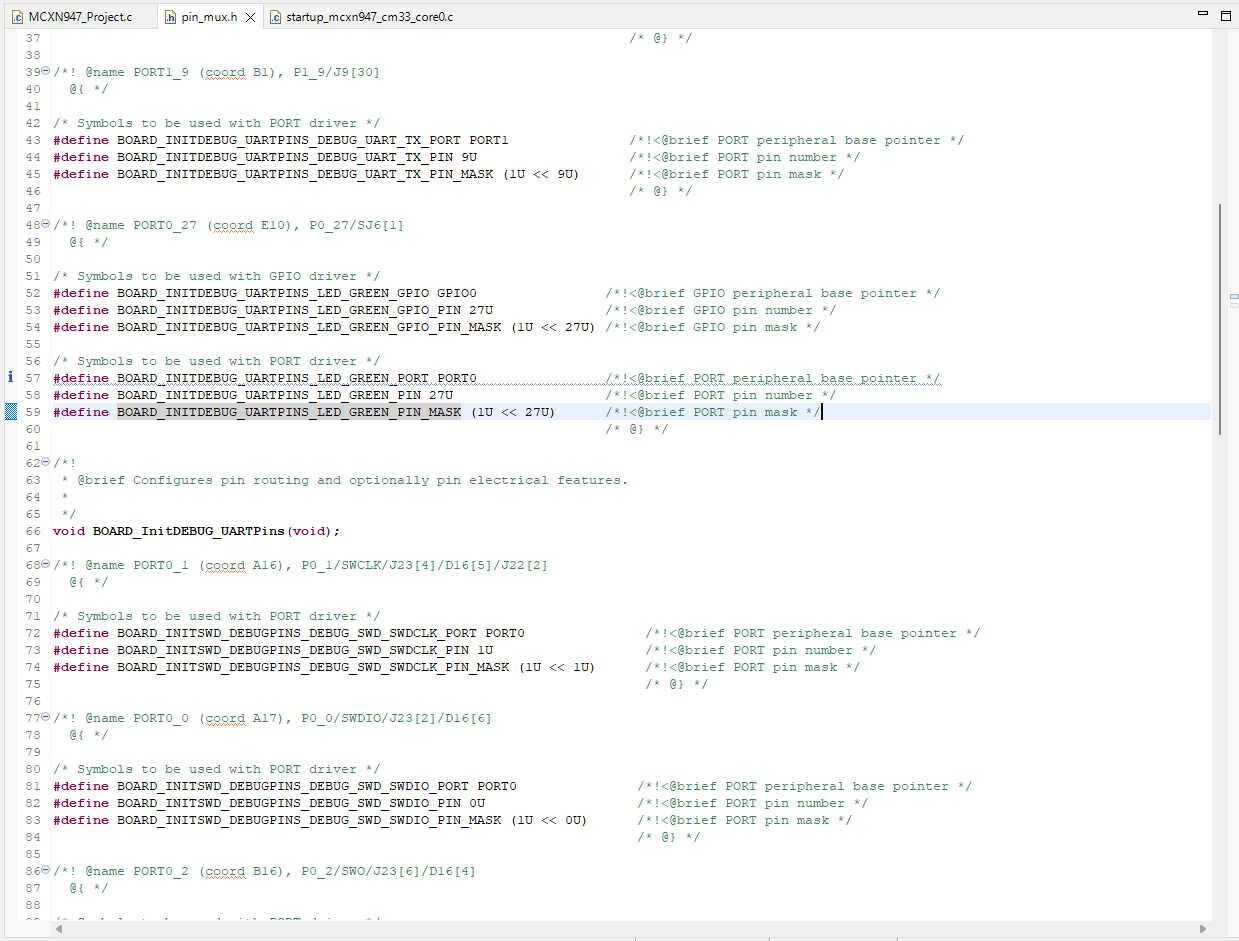
Task: Collapse the PORT0_1 comment block at line 68
Action: 44,564
